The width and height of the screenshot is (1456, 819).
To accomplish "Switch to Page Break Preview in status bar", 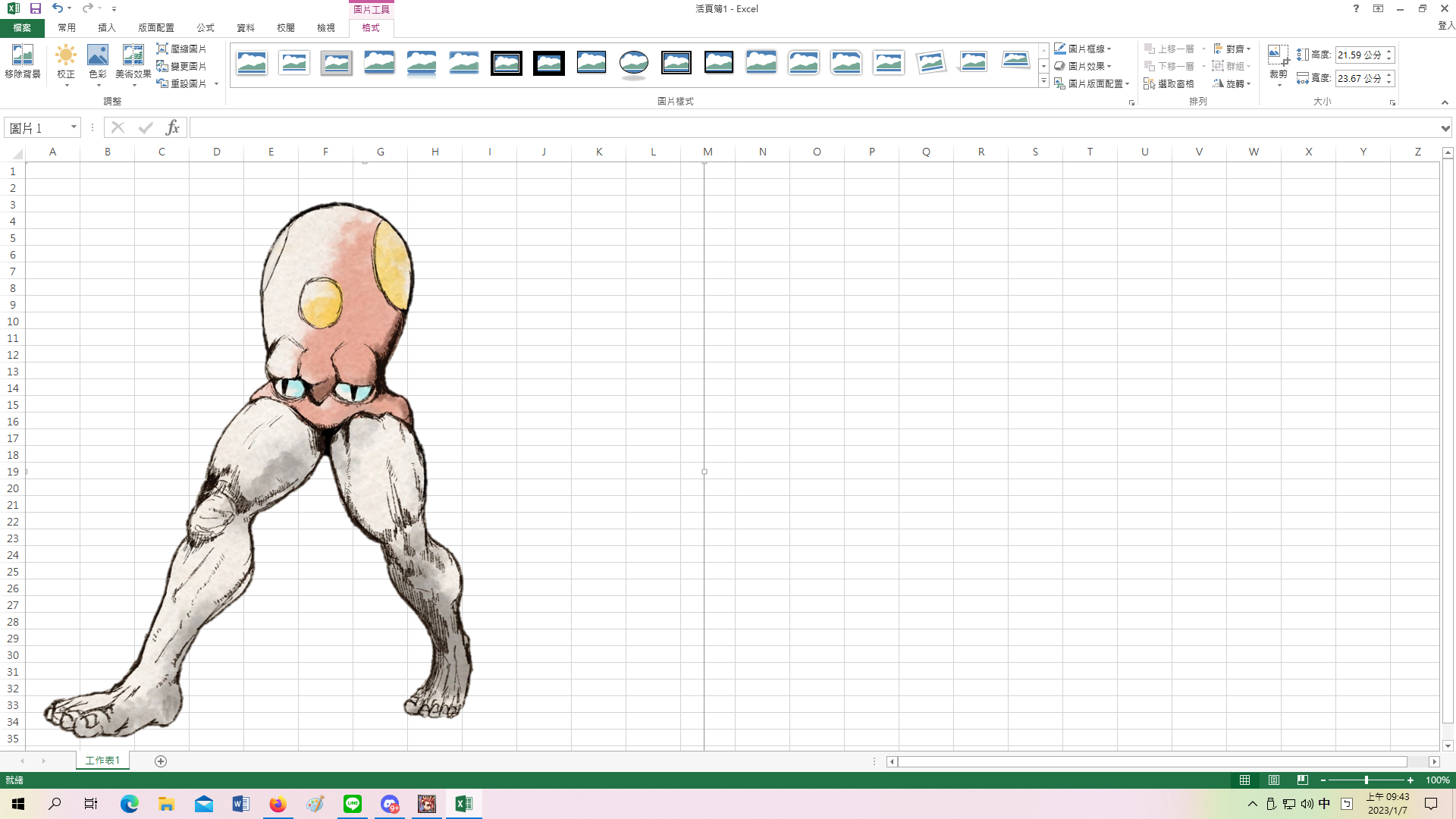I will point(1303,780).
